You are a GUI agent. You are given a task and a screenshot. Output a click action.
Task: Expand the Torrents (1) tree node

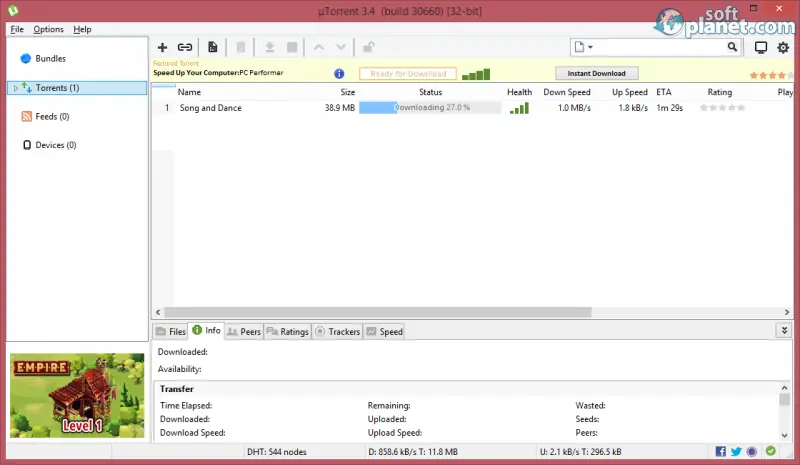point(16,88)
